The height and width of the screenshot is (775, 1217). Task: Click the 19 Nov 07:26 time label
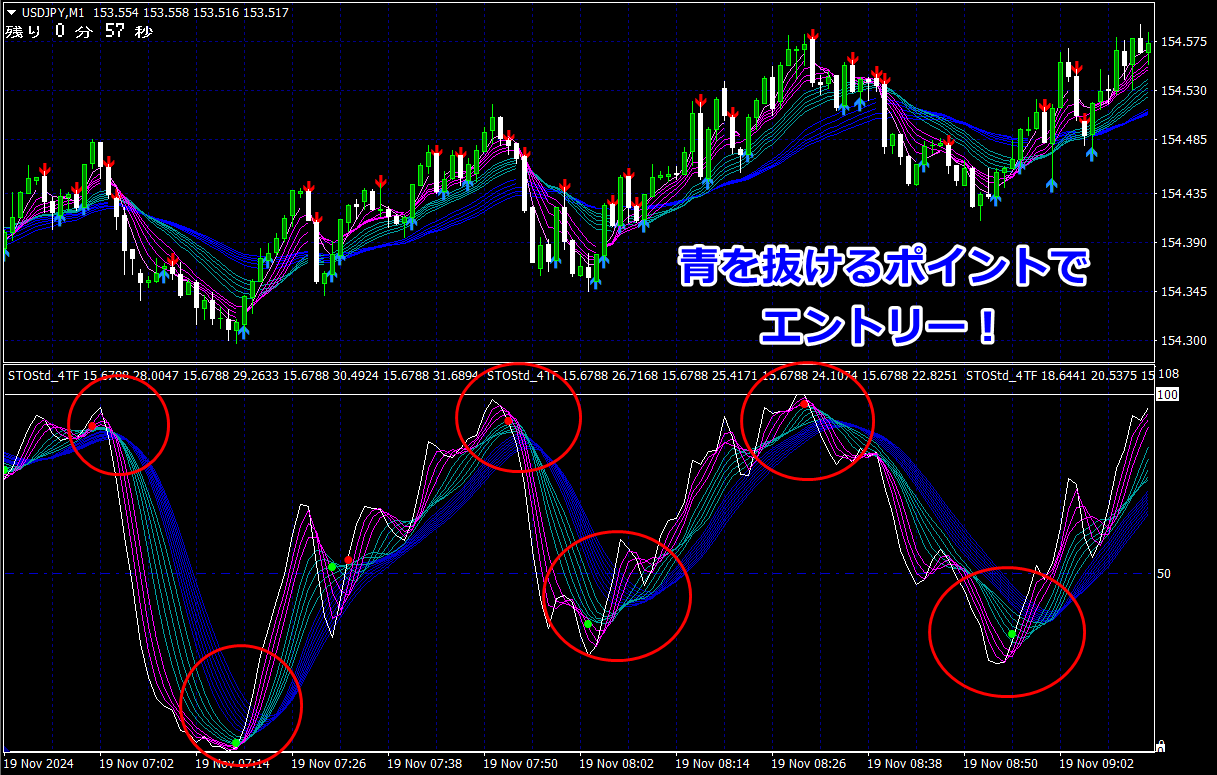pyautogui.click(x=328, y=763)
